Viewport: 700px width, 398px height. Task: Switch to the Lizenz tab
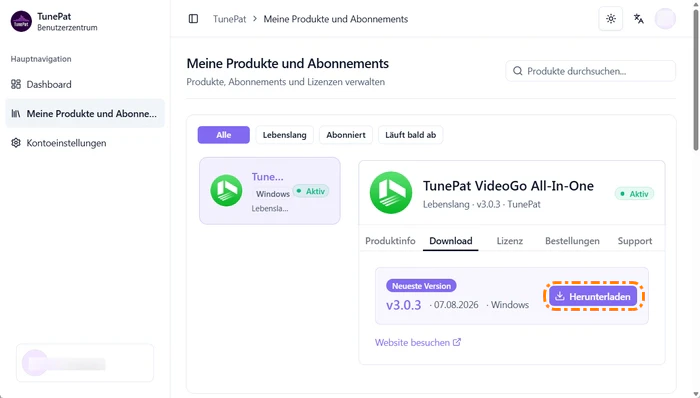pyautogui.click(x=509, y=241)
